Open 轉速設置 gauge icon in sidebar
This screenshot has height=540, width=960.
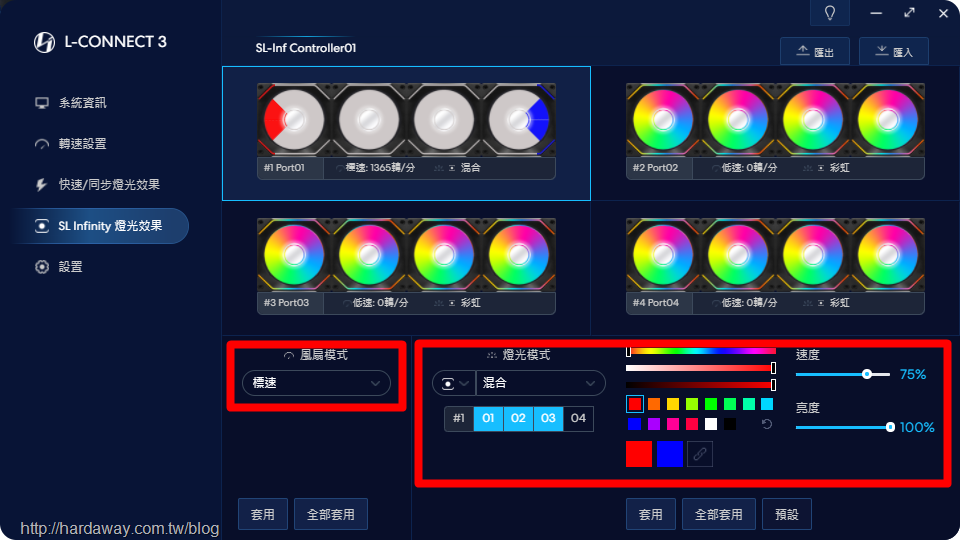(42, 144)
